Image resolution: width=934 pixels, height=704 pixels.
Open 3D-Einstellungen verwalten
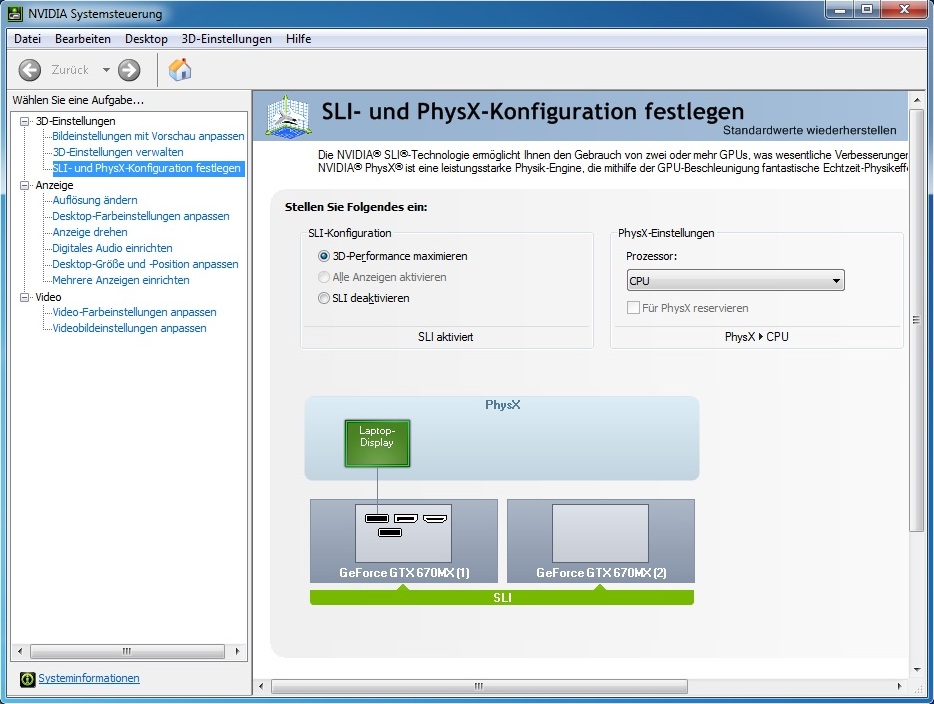[118, 152]
